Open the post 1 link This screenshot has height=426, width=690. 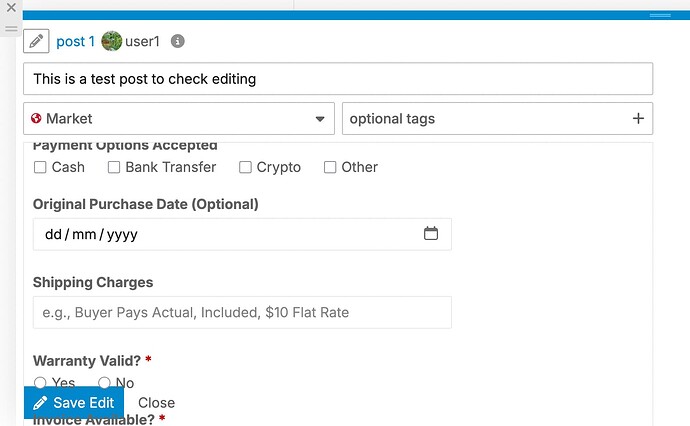tap(75, 41)
